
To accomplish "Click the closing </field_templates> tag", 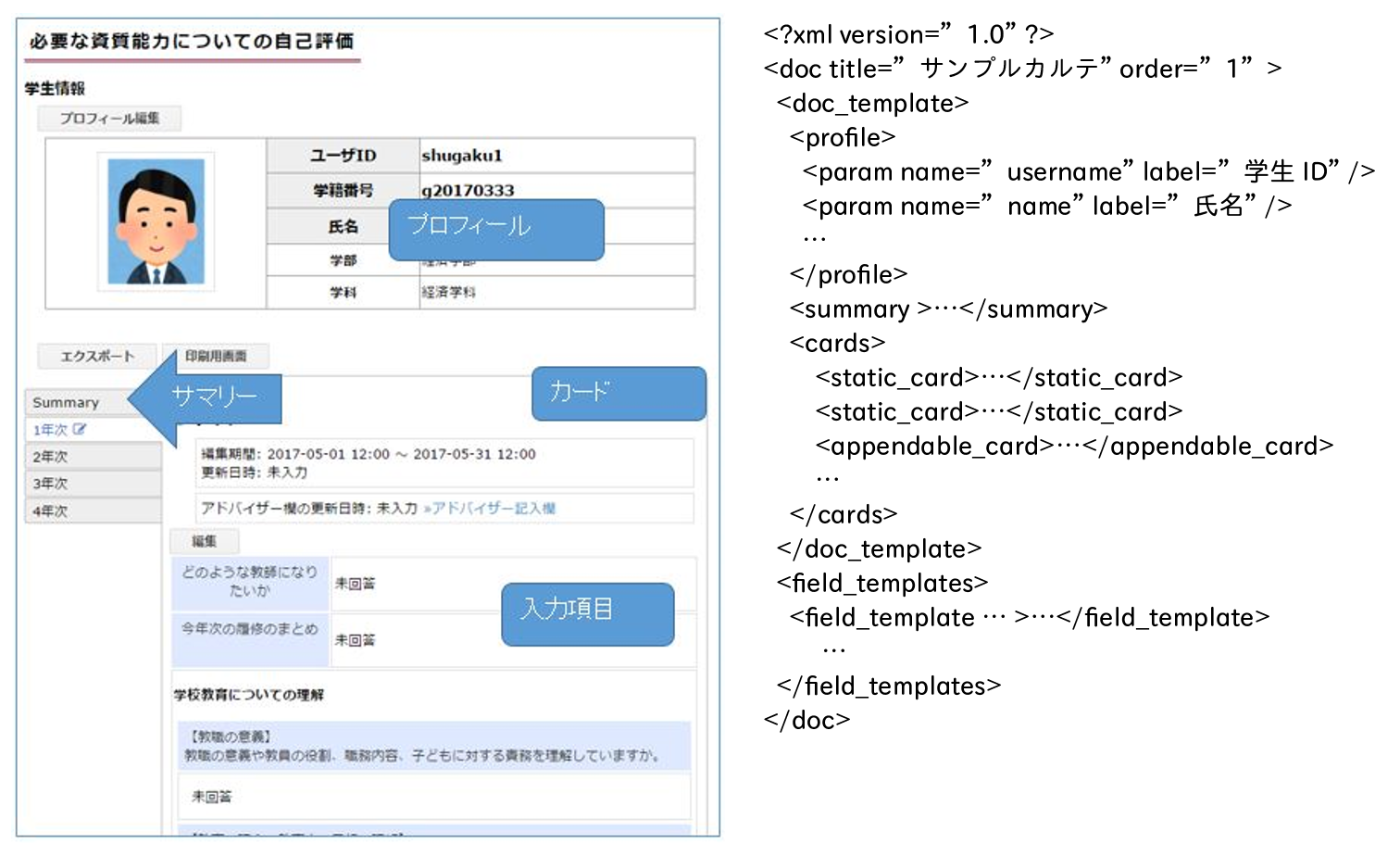I will click(889, 687).
